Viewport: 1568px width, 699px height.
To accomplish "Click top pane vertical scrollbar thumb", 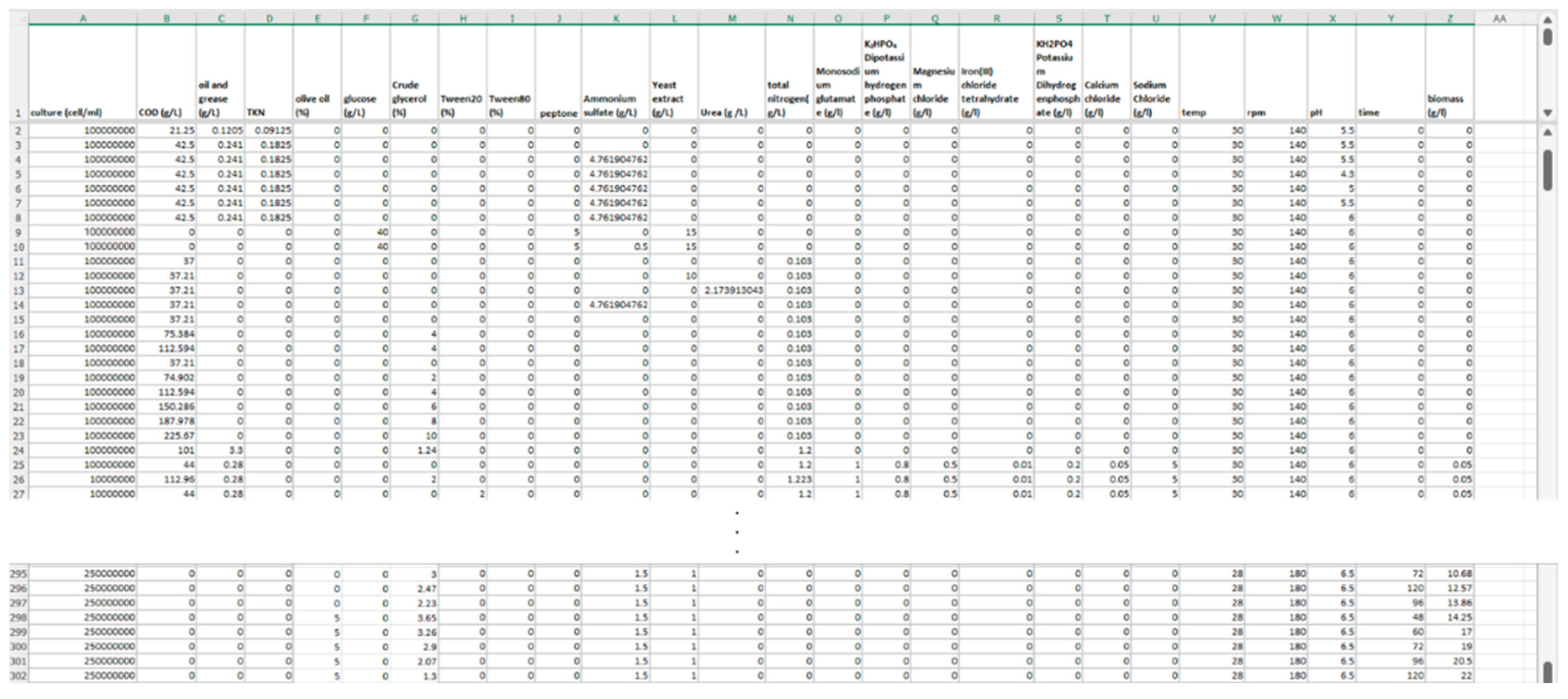I will (x=1548, y=37).
